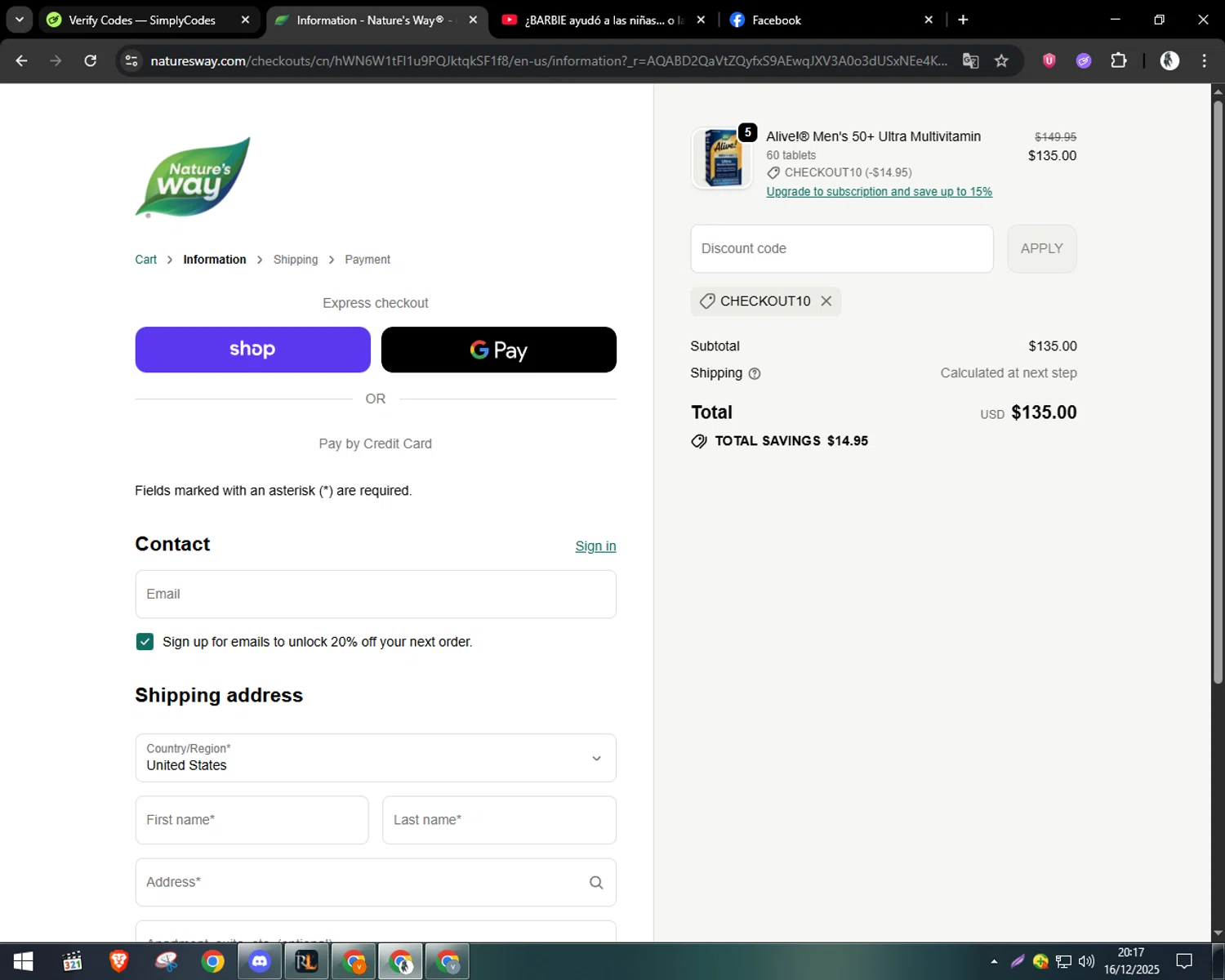Pay with the Shop express button
This screenshot has width=1225, height=980.
point(252,350)
